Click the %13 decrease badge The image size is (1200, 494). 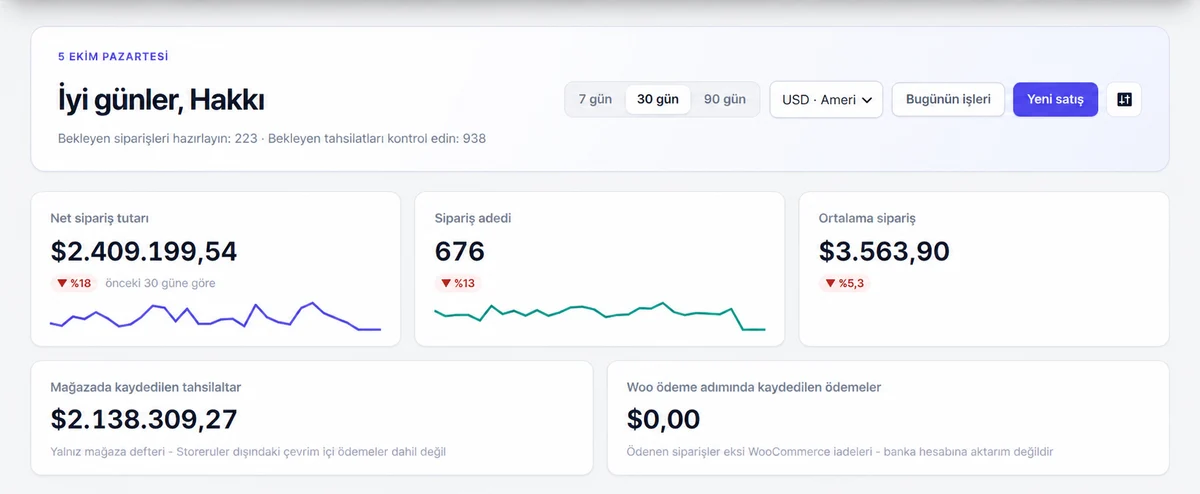coord(458,283)
